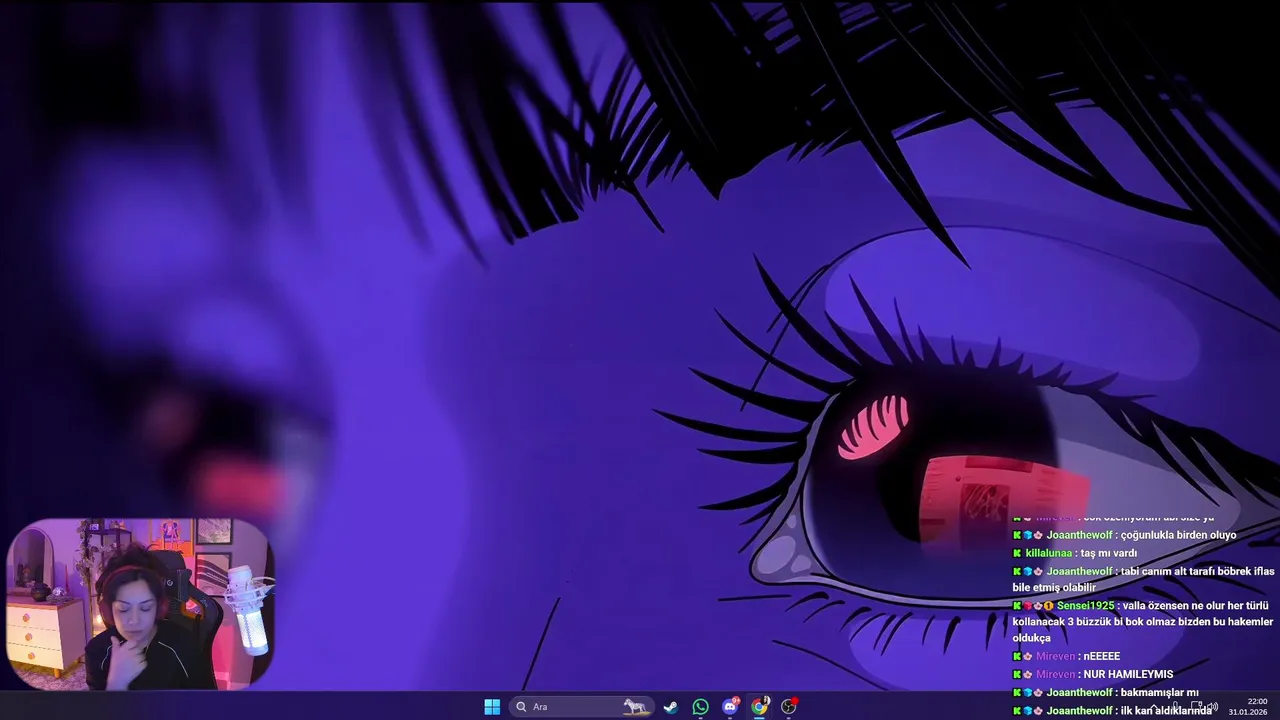The height and width of the screenshot is (720, 1280).
Task: Click username killalunaa in chat
Action: point(1048,553)
